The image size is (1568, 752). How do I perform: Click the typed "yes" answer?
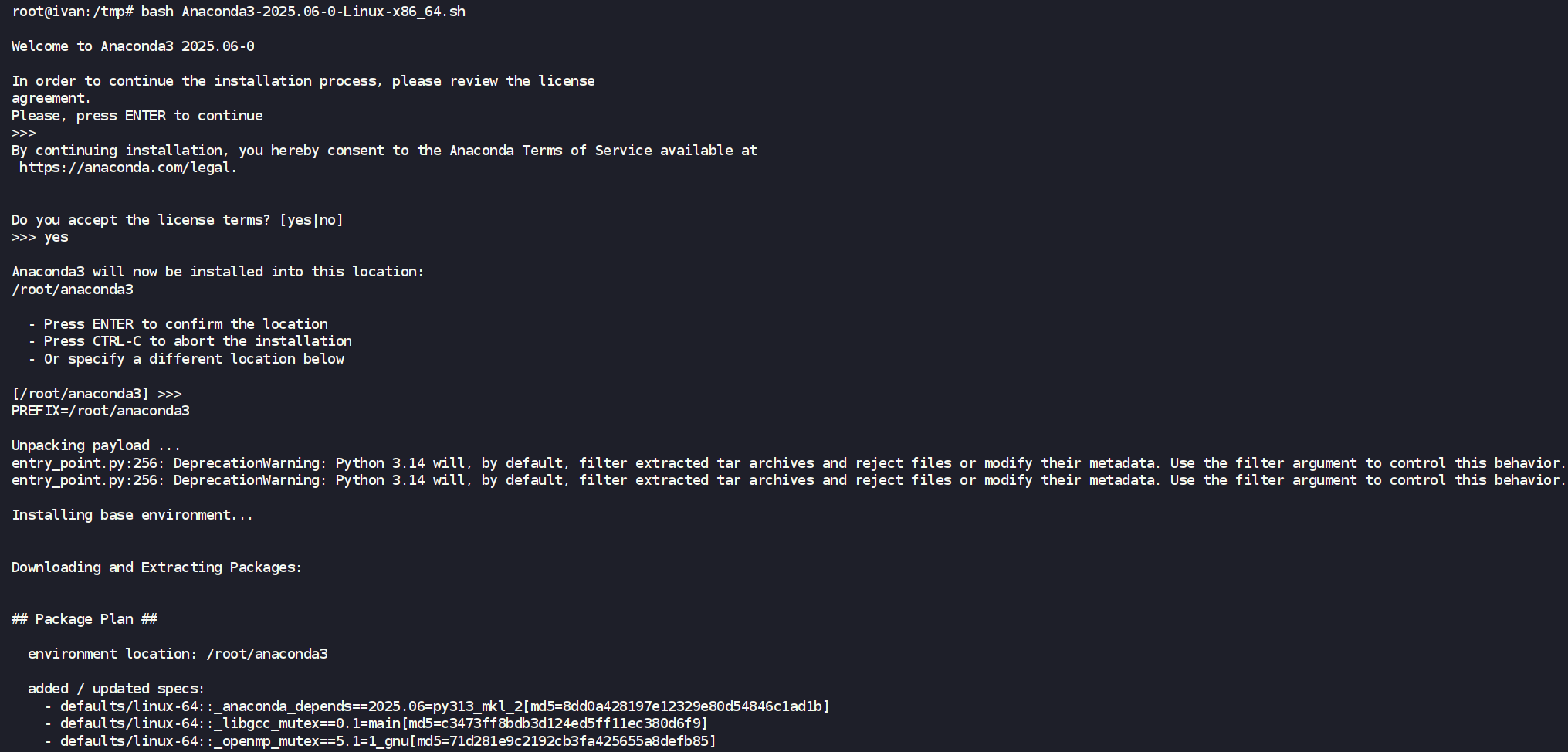tap(56, 237)
